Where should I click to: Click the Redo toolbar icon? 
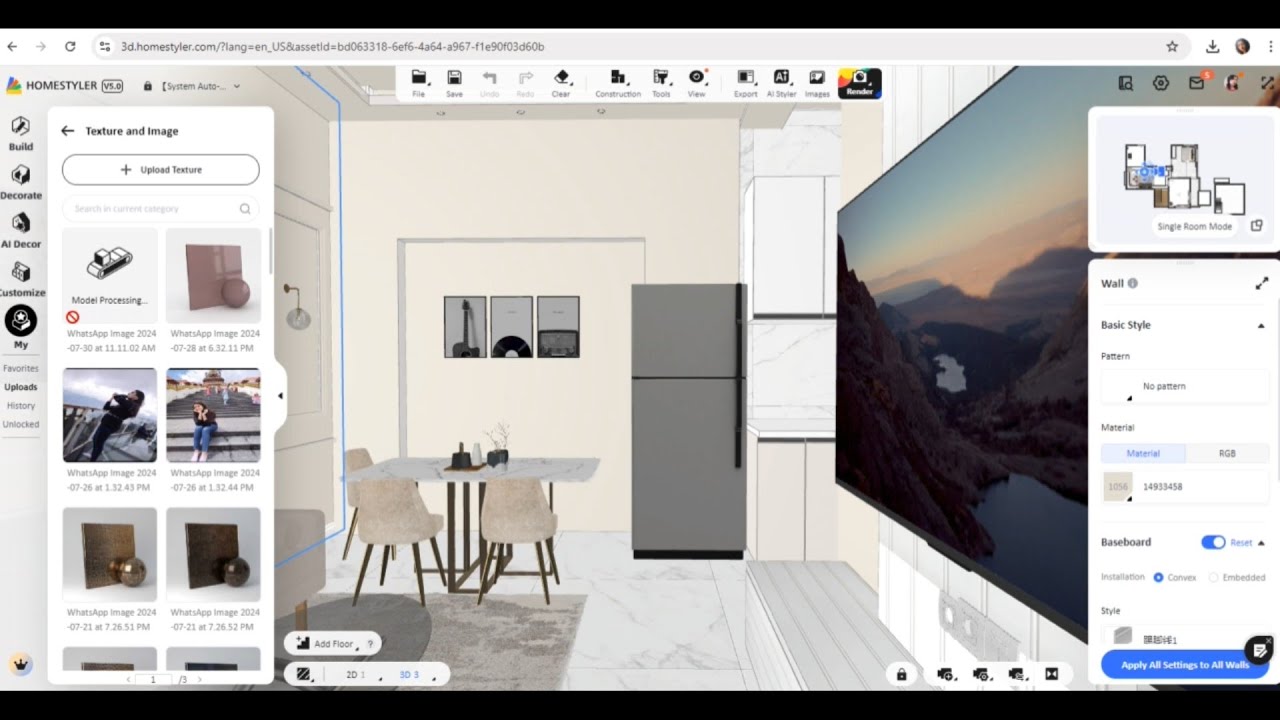click(x=525, y=83)
